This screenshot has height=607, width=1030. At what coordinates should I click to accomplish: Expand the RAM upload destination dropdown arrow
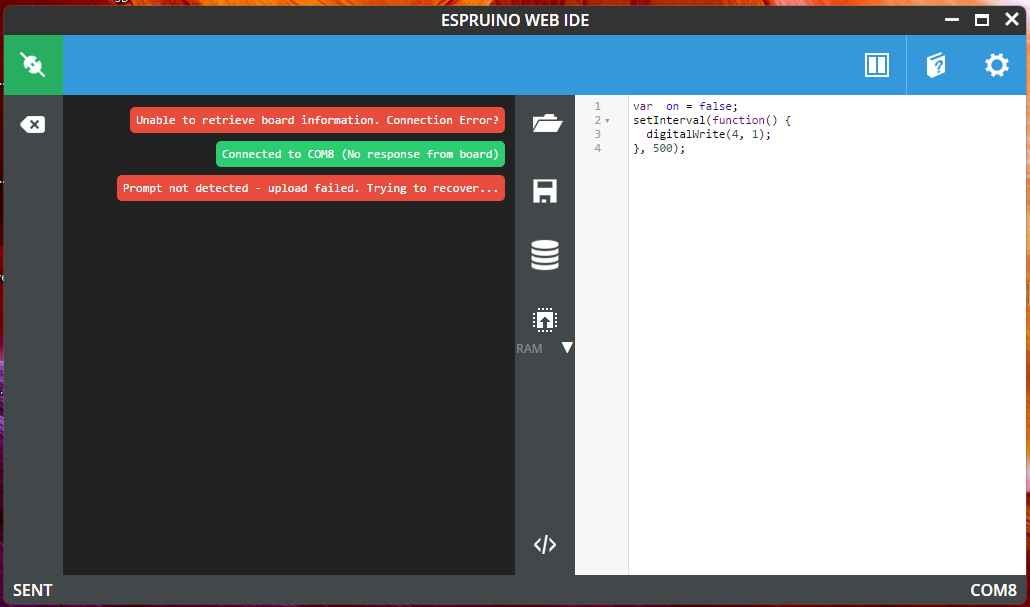coord(568,348)
